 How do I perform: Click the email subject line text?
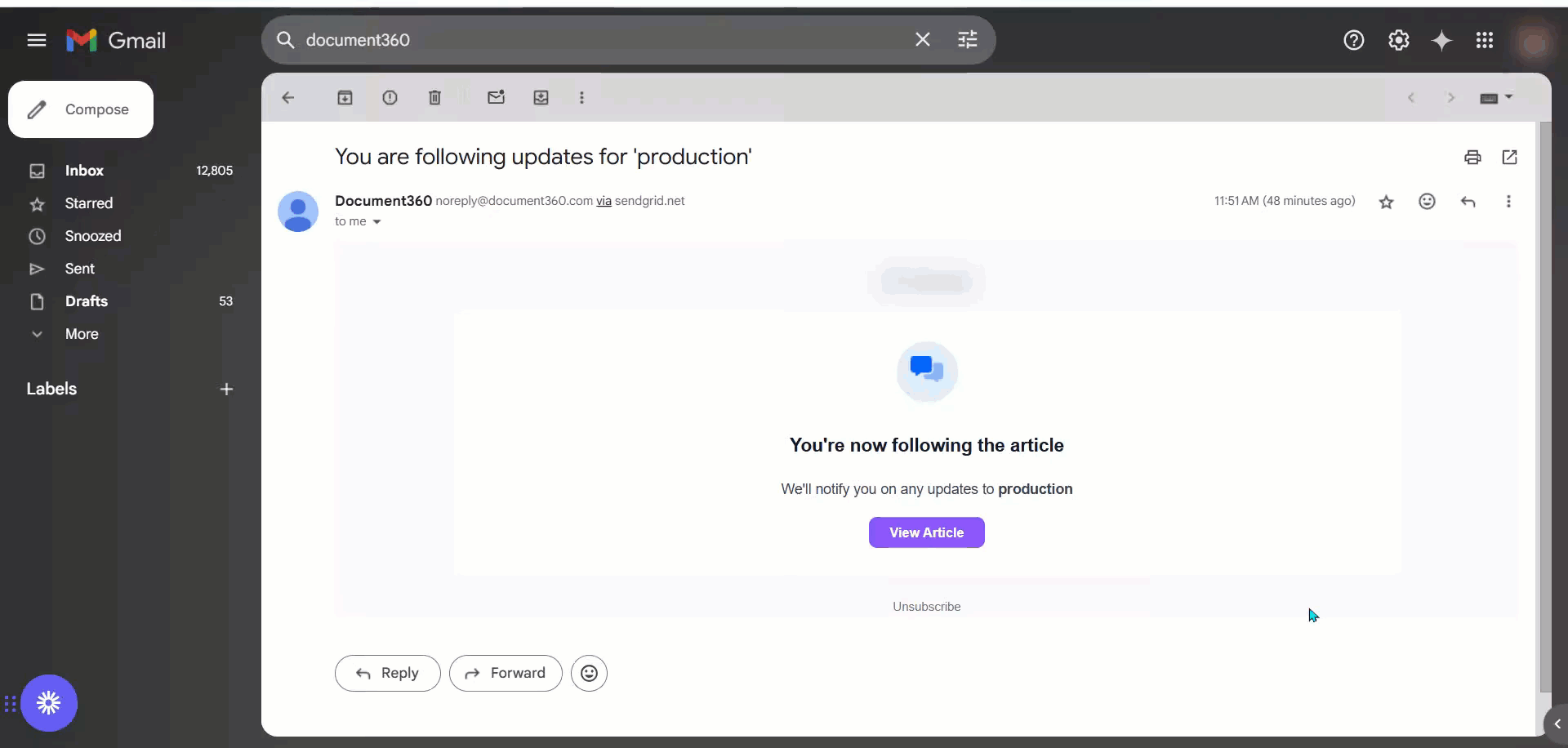click(543, 157)
